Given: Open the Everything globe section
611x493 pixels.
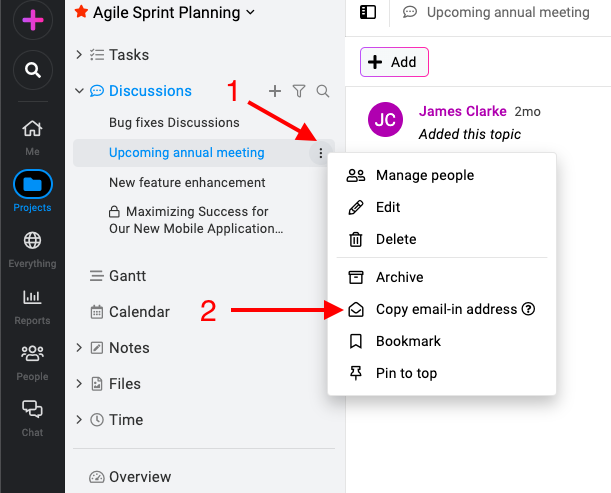Looking at the screenshot, I should pos(32,249).
